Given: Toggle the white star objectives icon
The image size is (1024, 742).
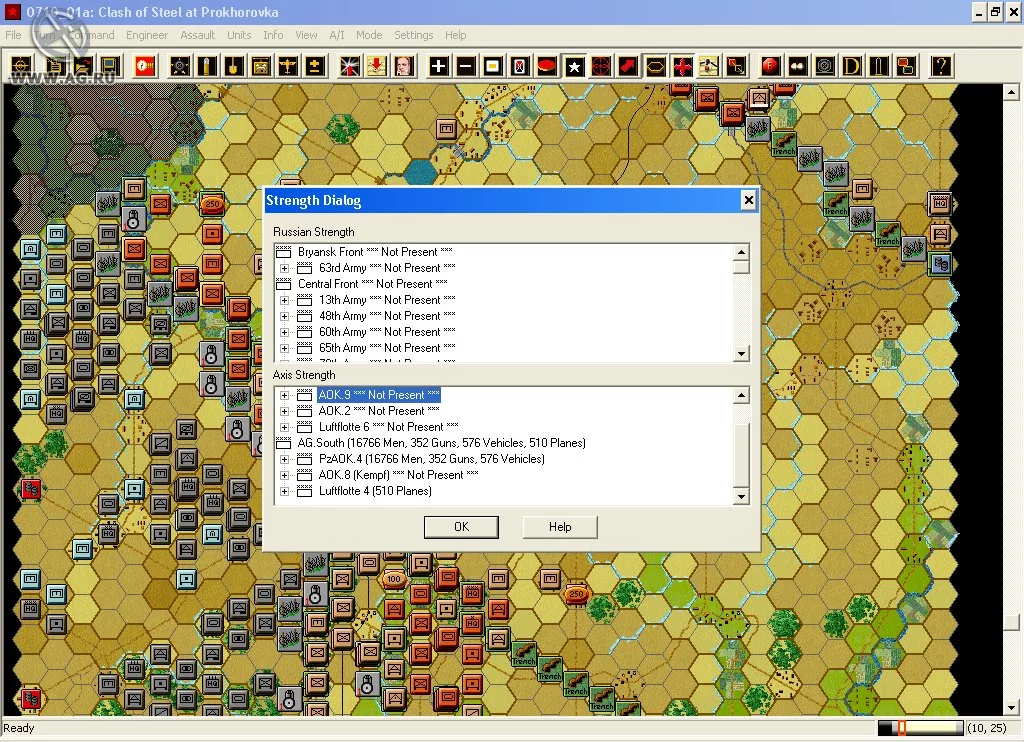Looking at the screenshot, I should (574, 66).
